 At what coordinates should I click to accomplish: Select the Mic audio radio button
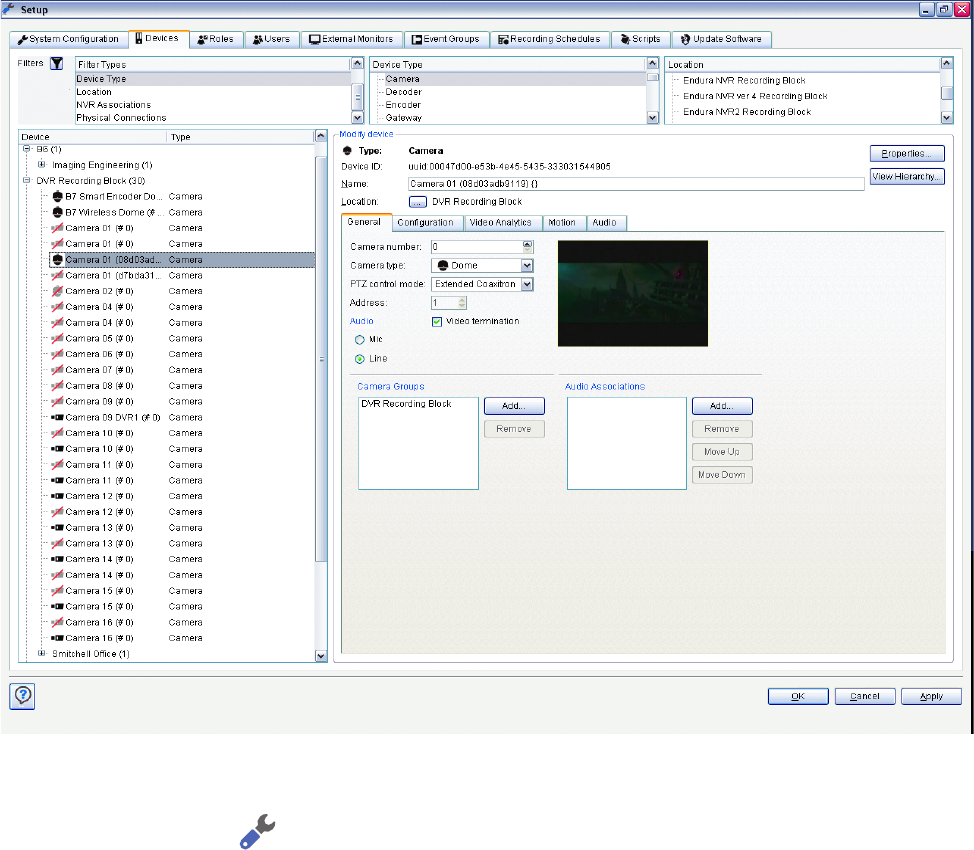359,340
